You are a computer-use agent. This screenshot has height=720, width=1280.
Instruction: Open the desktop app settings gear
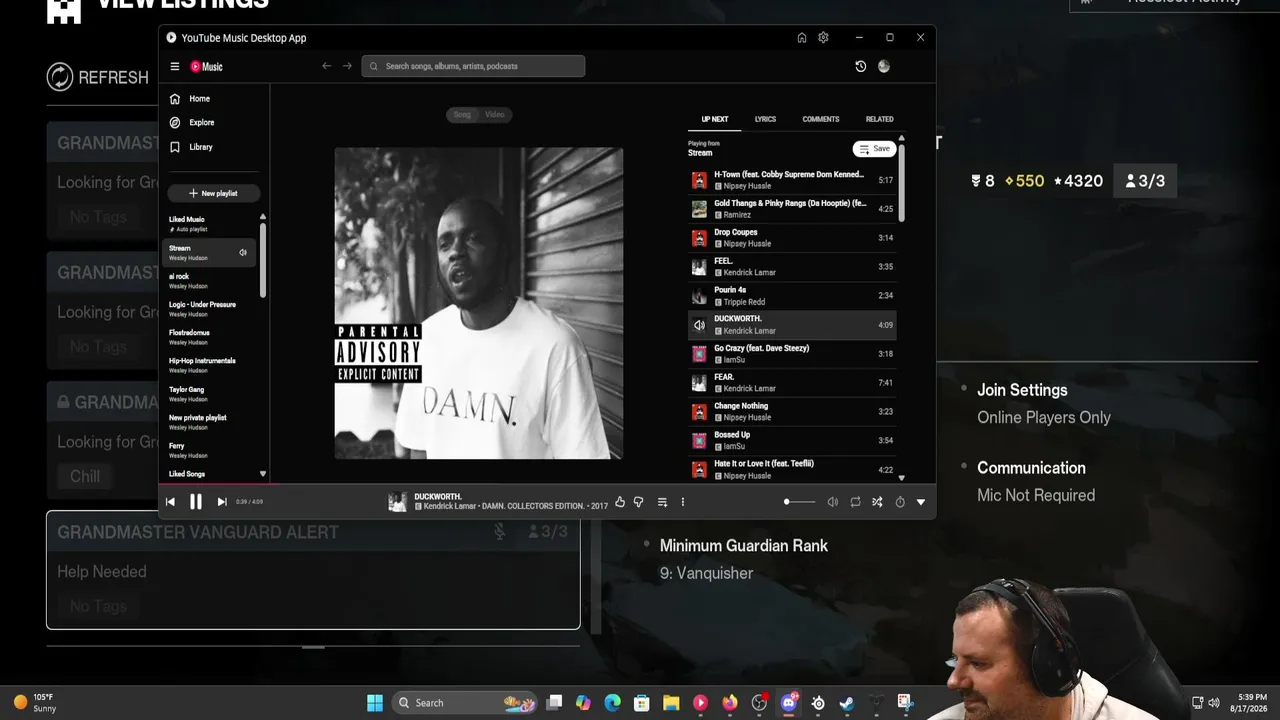tap(823, 38)
